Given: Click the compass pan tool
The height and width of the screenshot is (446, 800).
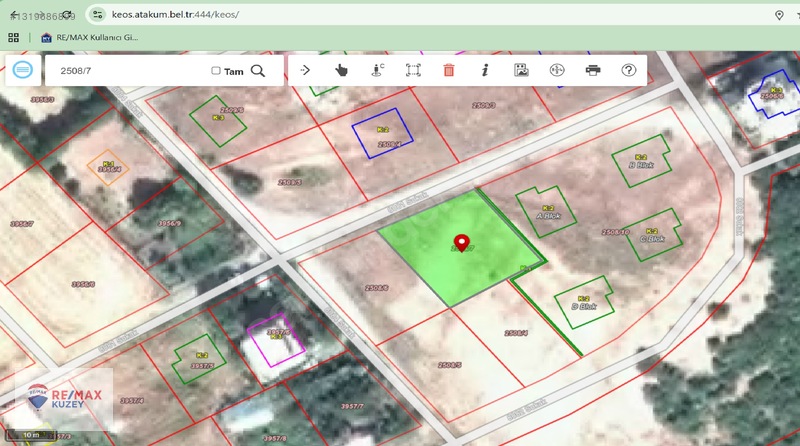Looking at the screenshot, I should (557, 70).
